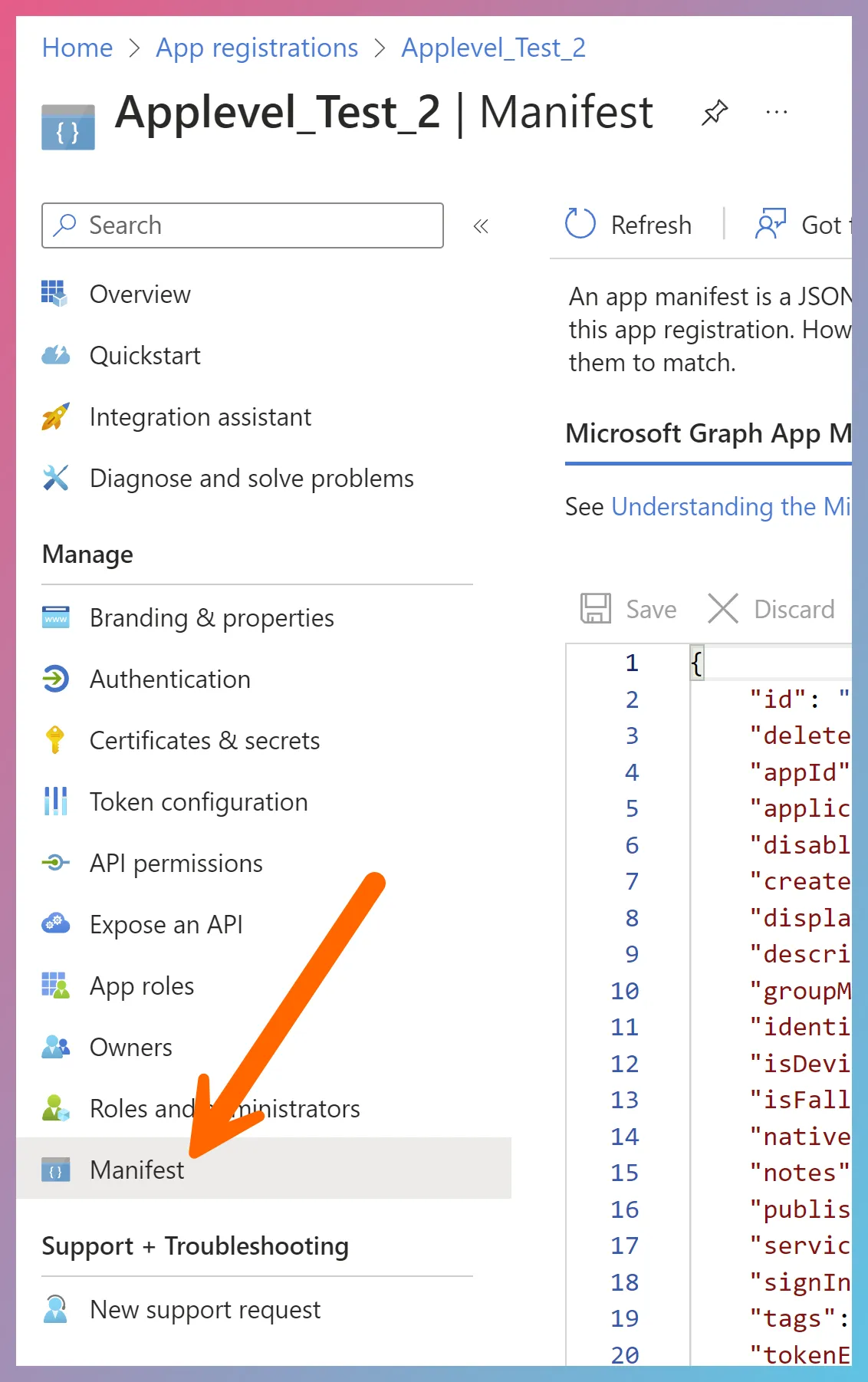Screen dimensions: 868x1382
Task: Click the Quickstart cloud icon
Action: [x=55, y=355]
